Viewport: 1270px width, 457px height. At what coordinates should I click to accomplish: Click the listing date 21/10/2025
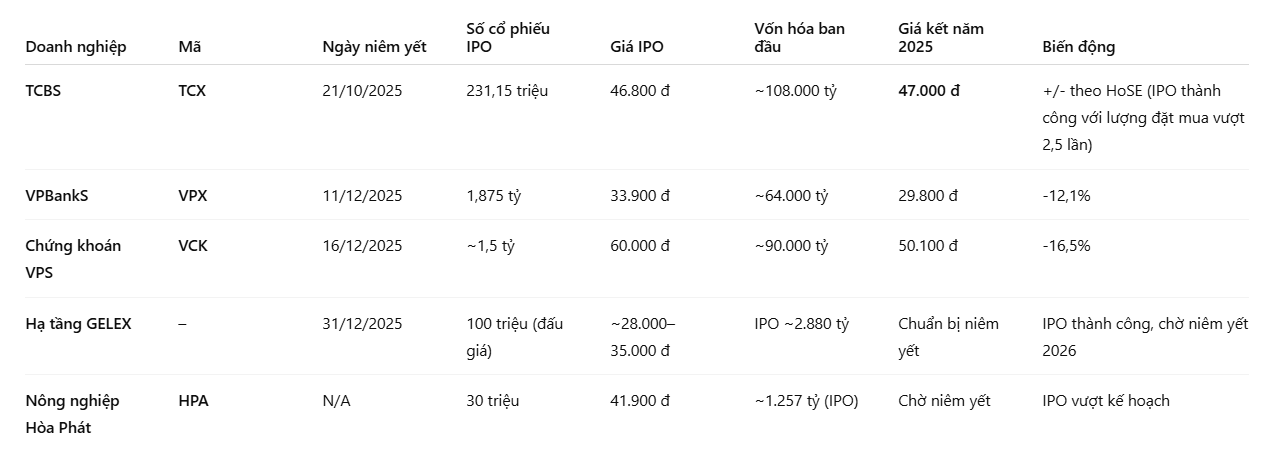click(362, 91)
